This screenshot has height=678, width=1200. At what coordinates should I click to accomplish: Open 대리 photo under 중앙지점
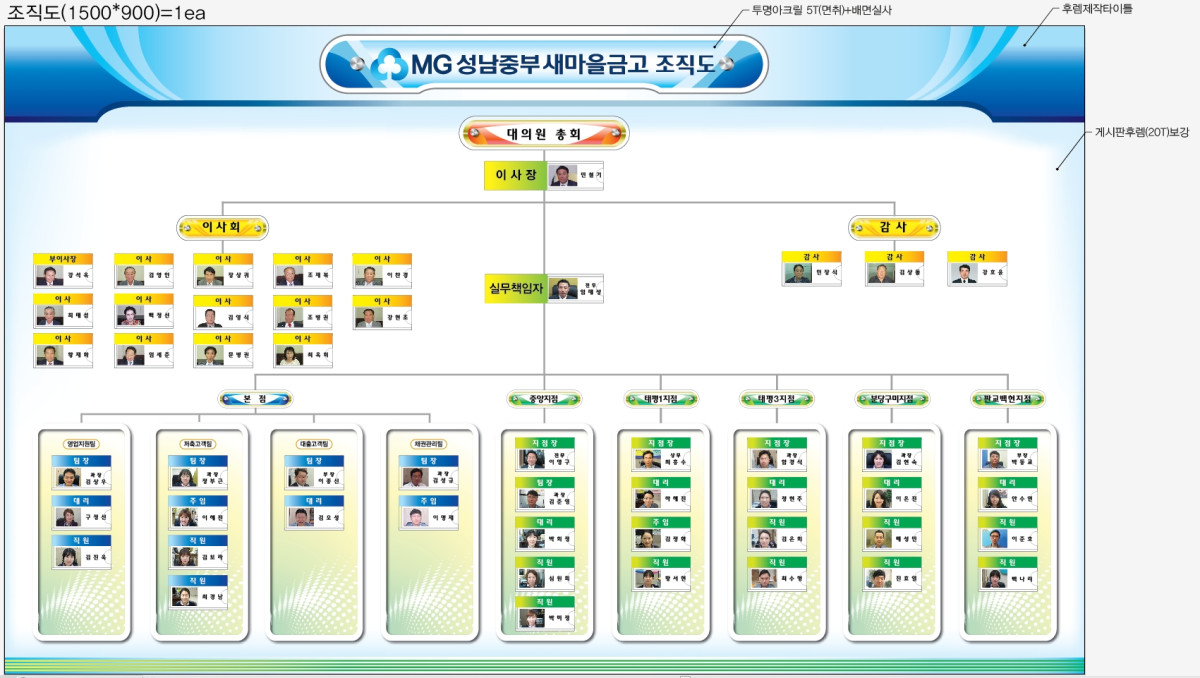531,540
